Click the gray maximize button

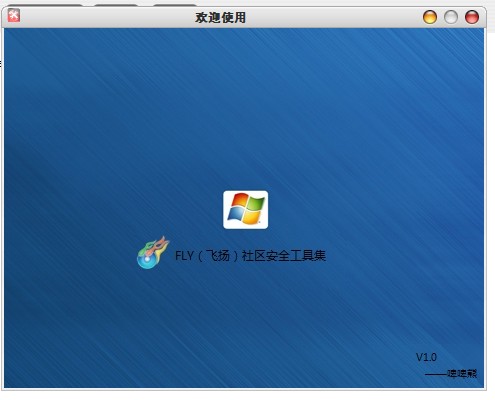(451, 17)
